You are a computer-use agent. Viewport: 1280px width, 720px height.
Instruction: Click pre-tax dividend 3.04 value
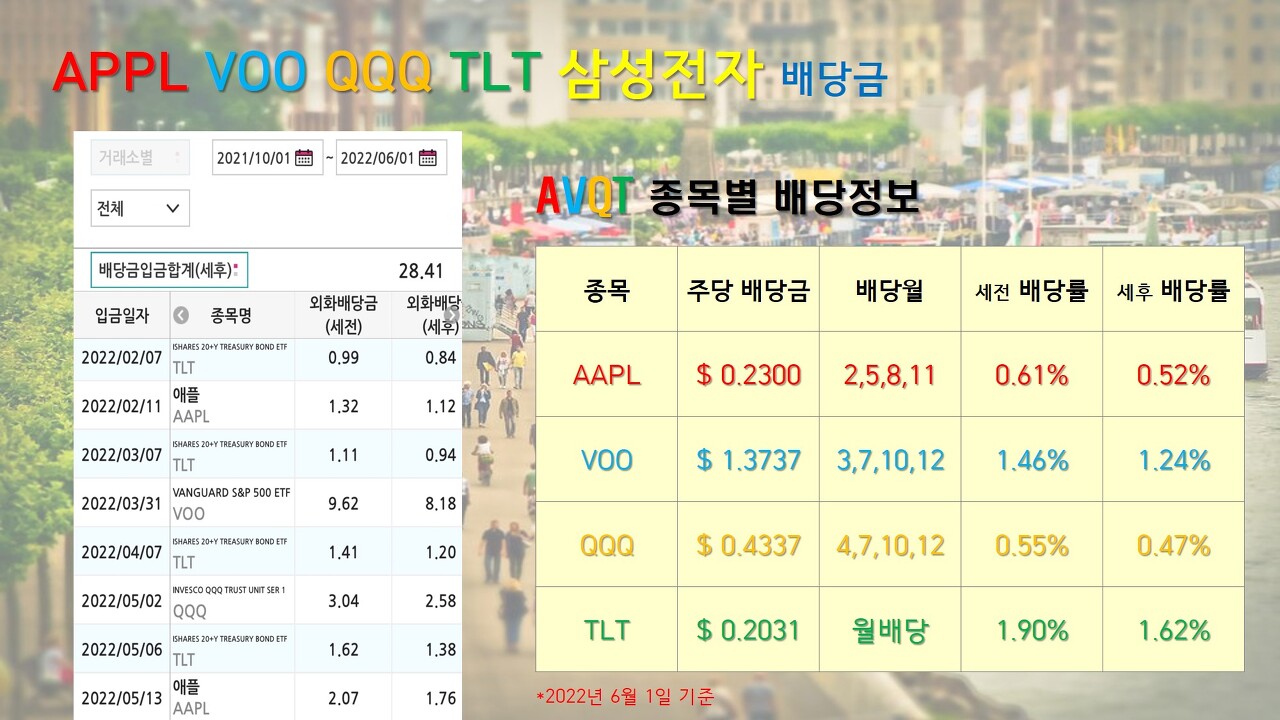(343, 601)
